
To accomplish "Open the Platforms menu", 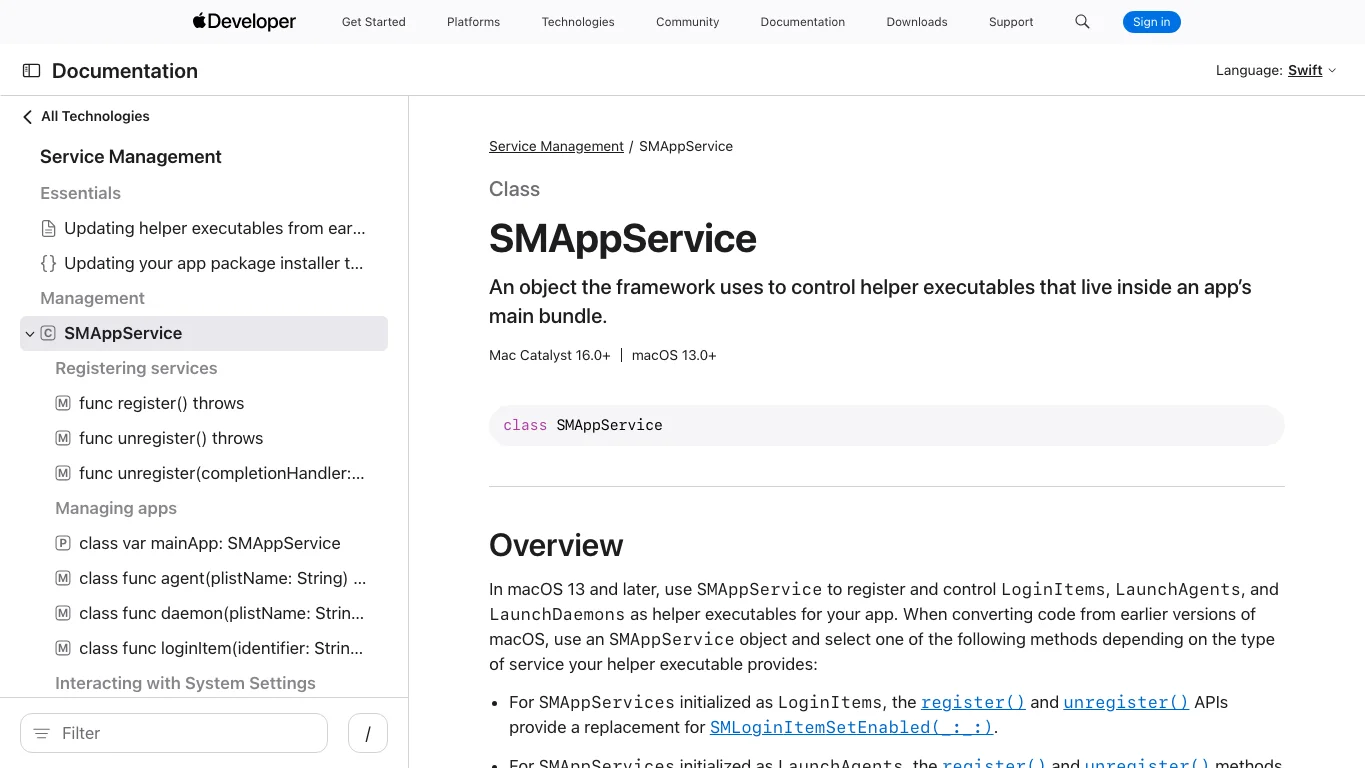I will click(473, 22).
